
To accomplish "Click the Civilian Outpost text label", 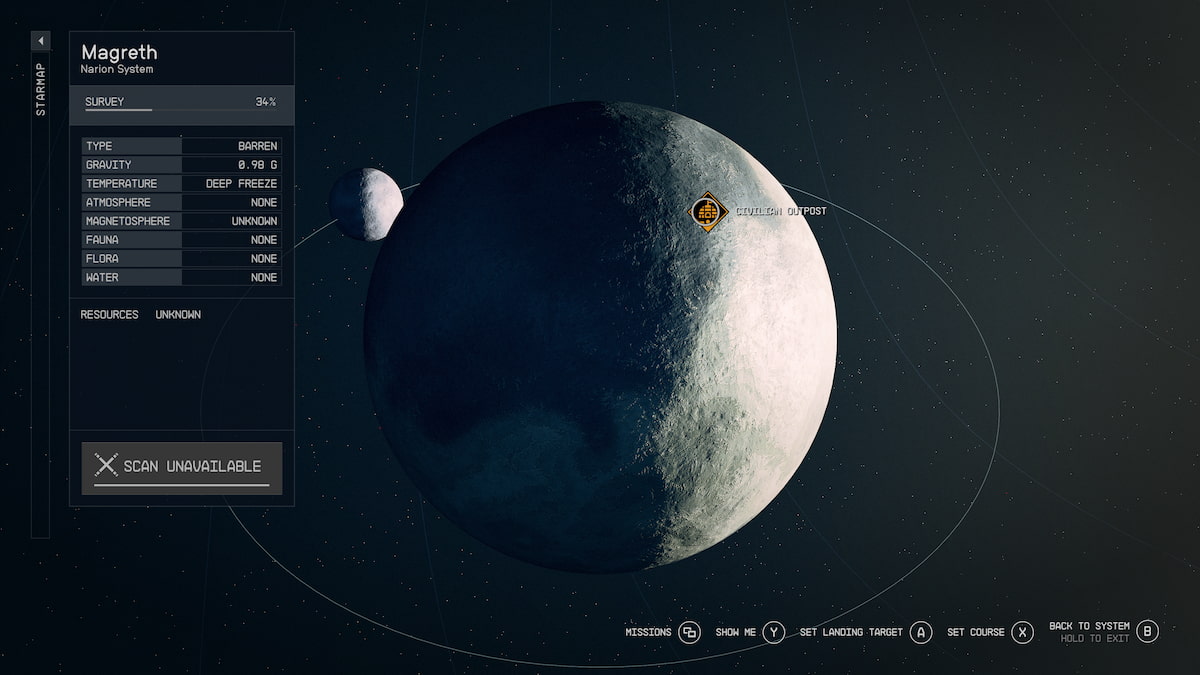I will coord(781,212).
